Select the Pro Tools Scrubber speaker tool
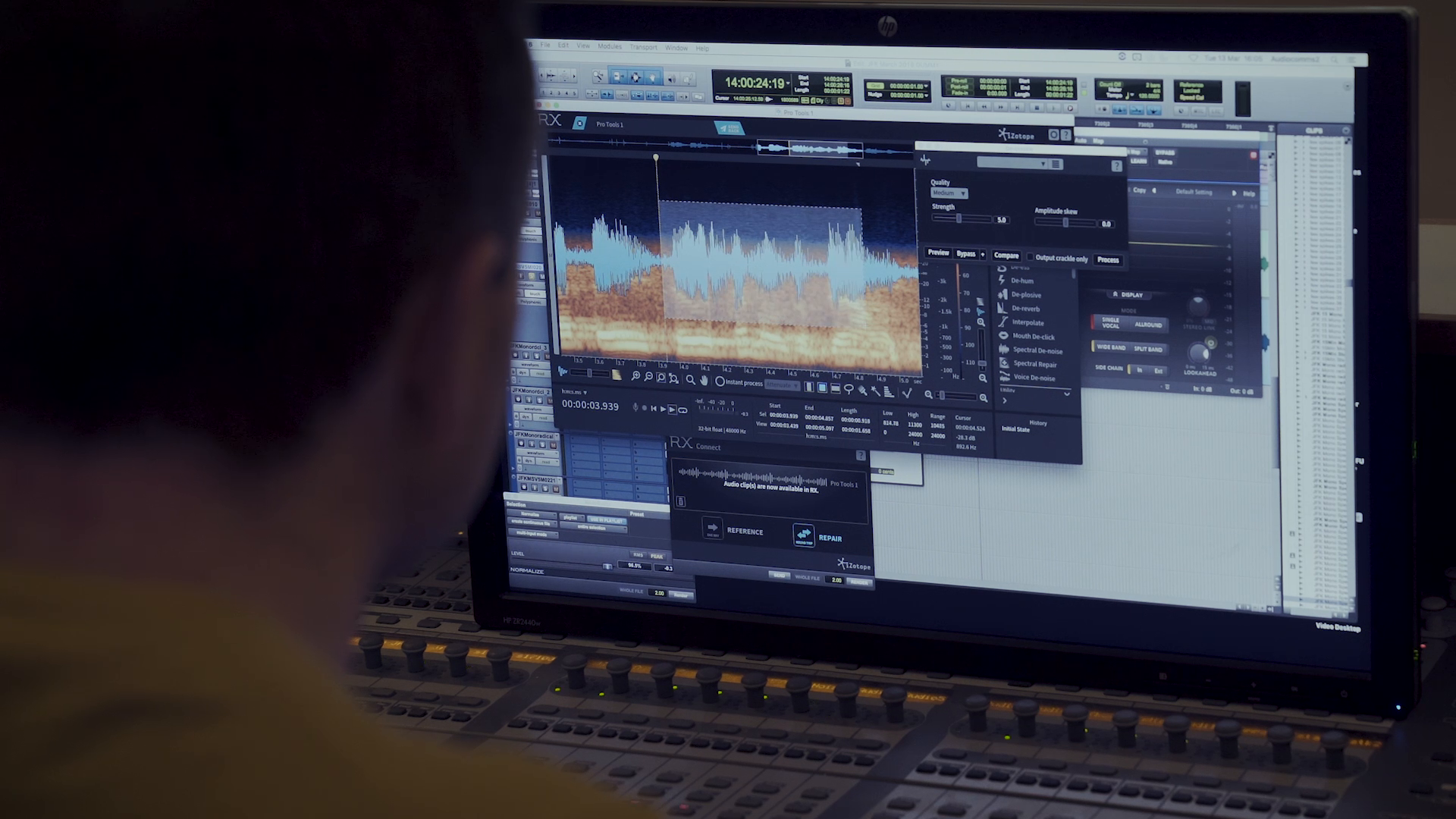Screen dimensions: 1456x819 (672, 78)
